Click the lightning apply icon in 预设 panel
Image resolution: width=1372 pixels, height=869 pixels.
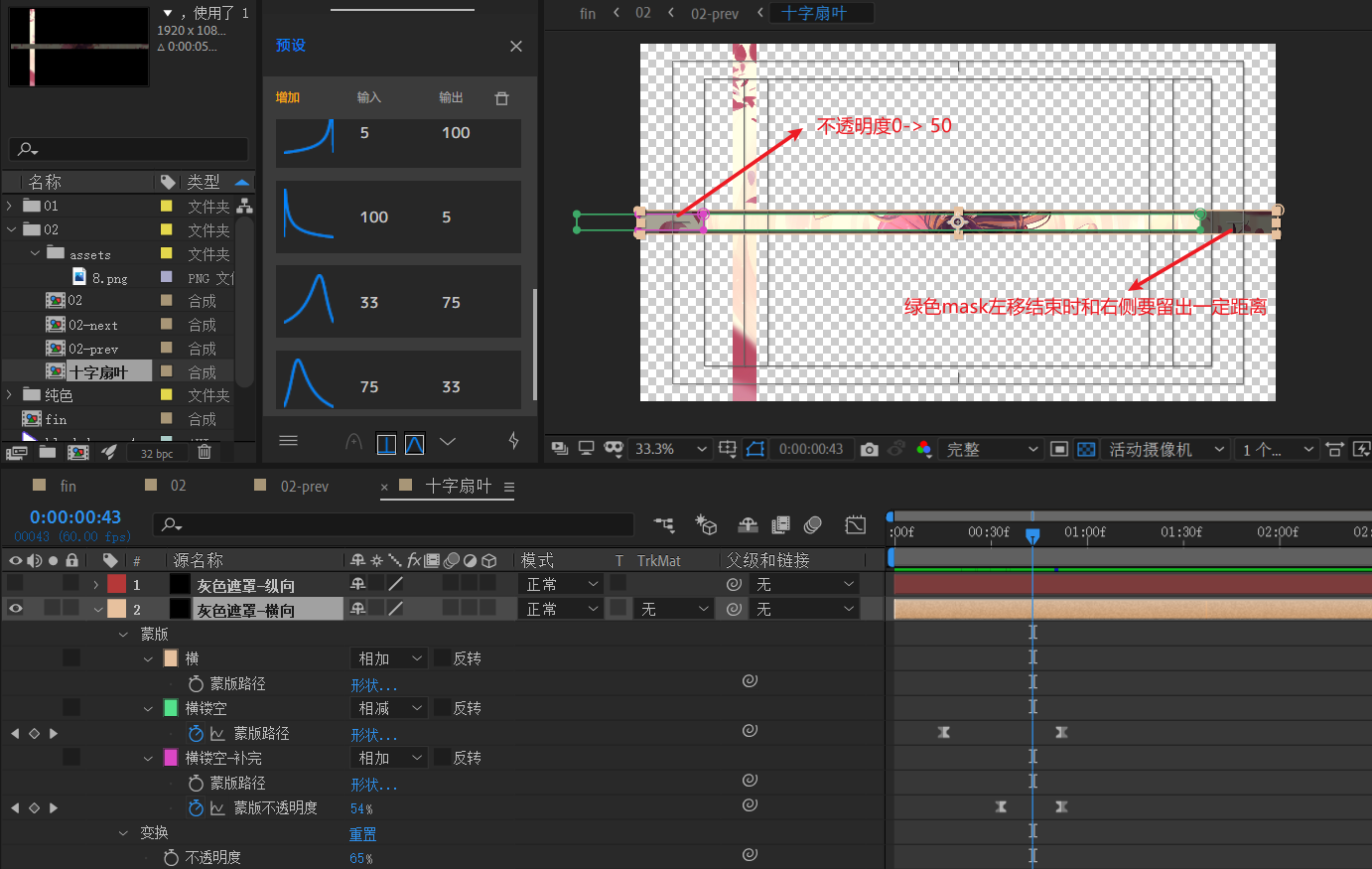tap(513, 441)
